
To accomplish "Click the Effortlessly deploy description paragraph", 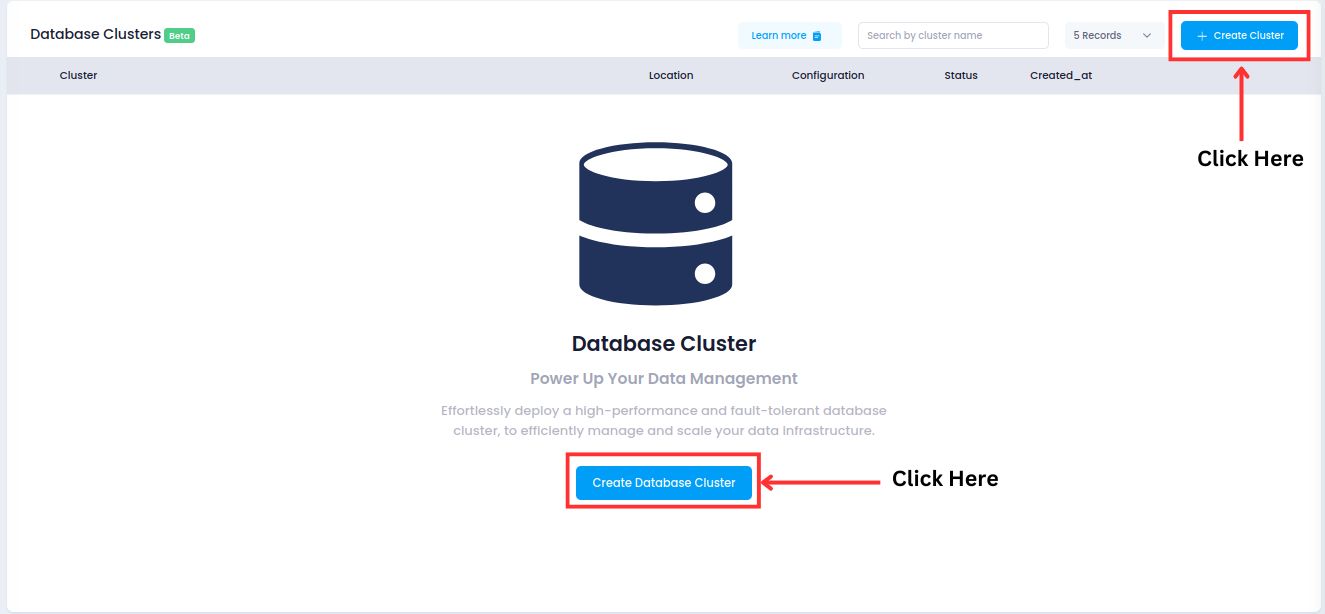I will 663,420.
